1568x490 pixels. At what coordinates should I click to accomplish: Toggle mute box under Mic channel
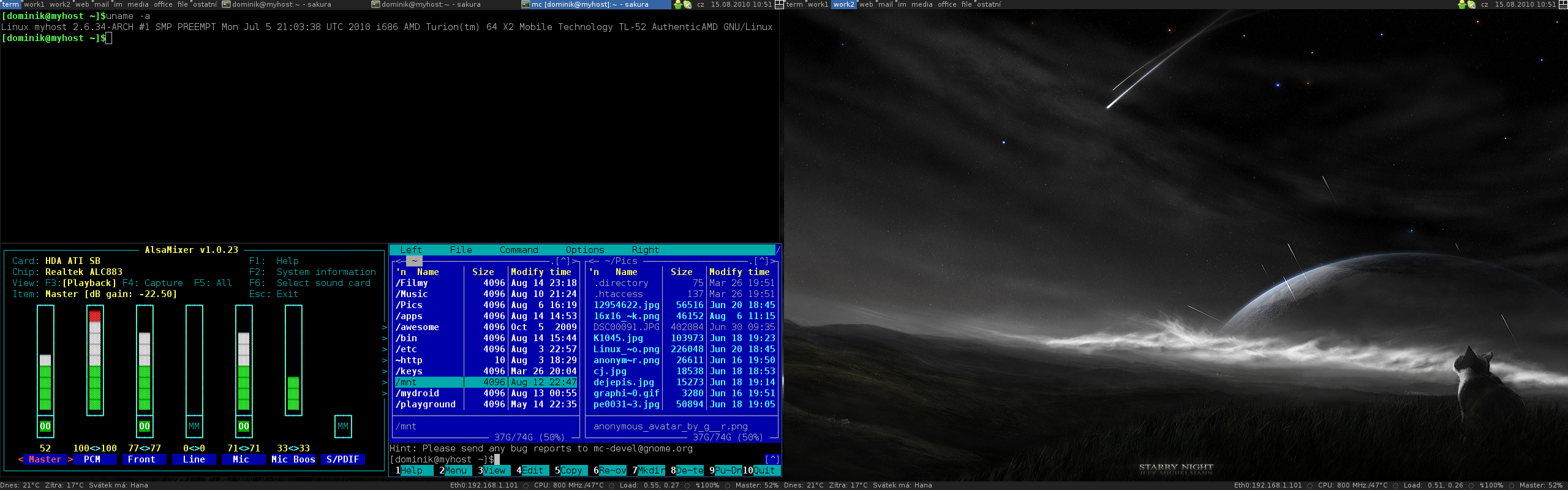pyautogui.click(x=244, y=426)
